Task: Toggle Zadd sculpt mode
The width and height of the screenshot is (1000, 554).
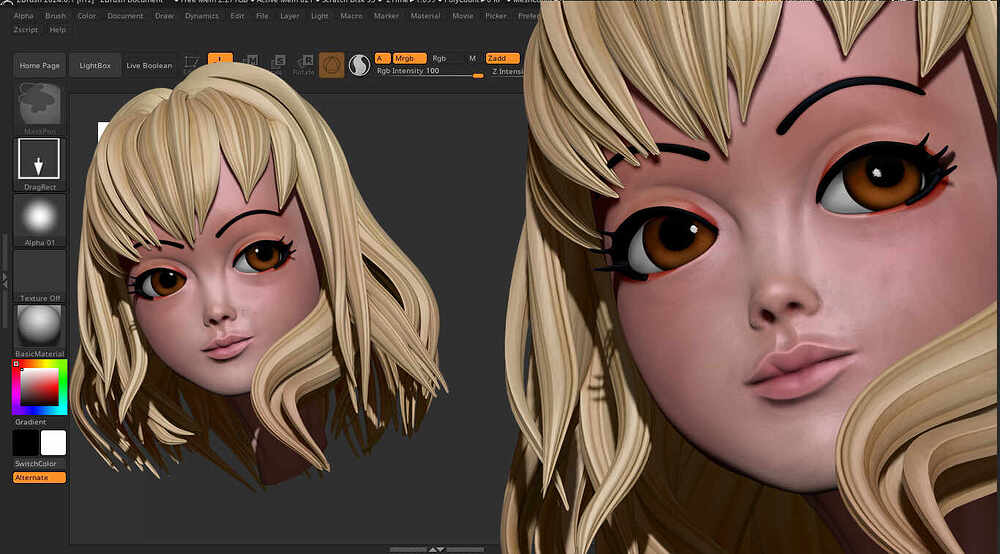Action: tap(503, 58)
